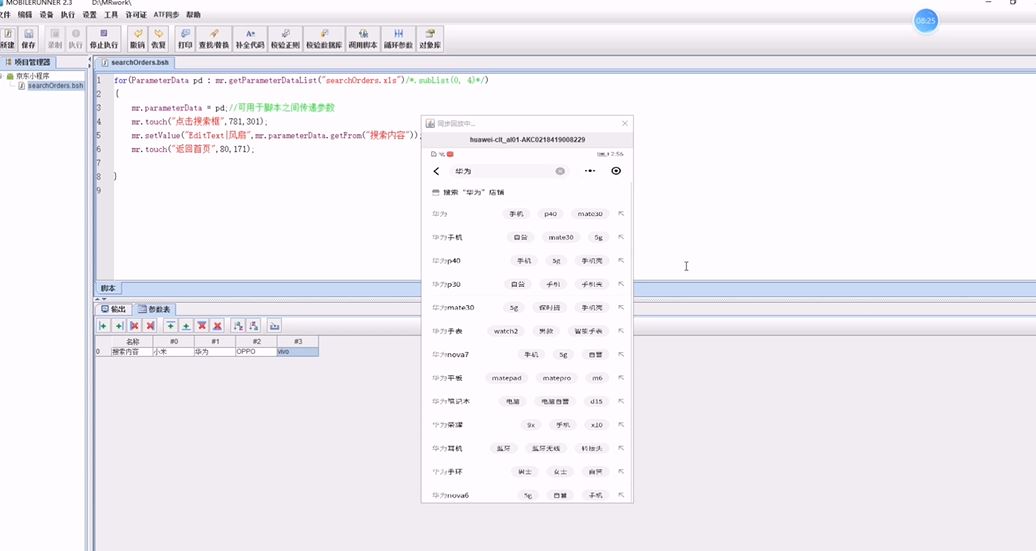This screenshot has width=1036, height=551.
Task: Click the 保存 (Save) toolbar icon
Action: [28, 39]
